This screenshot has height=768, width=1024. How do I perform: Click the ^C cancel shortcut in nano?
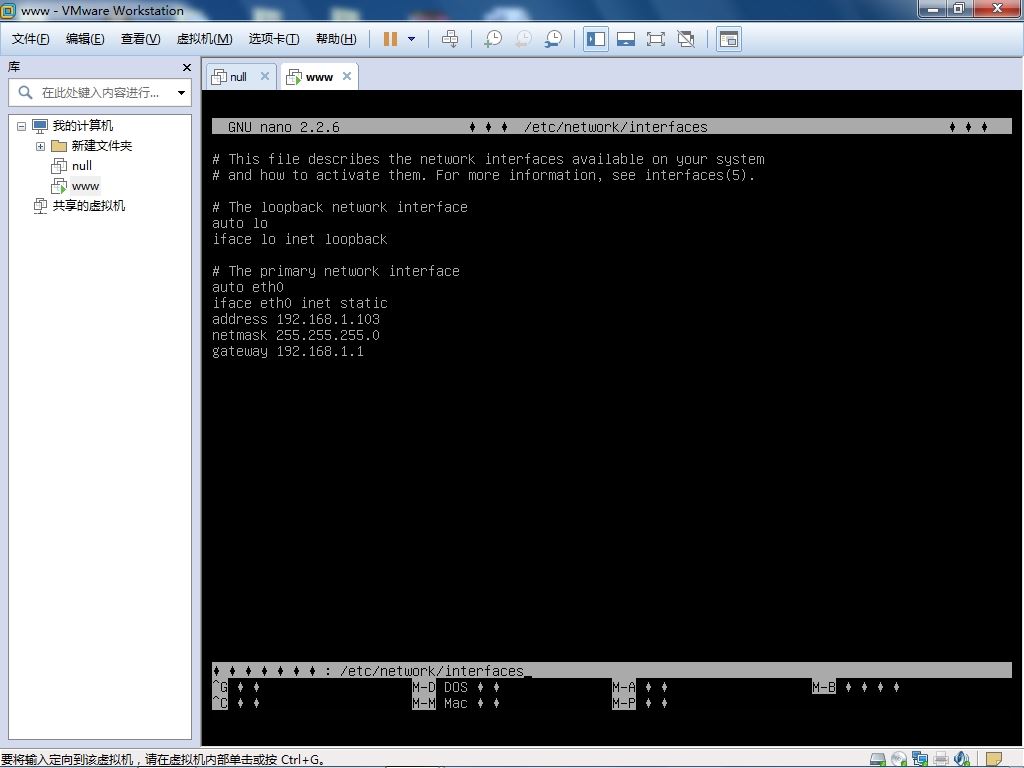point(236,703)
